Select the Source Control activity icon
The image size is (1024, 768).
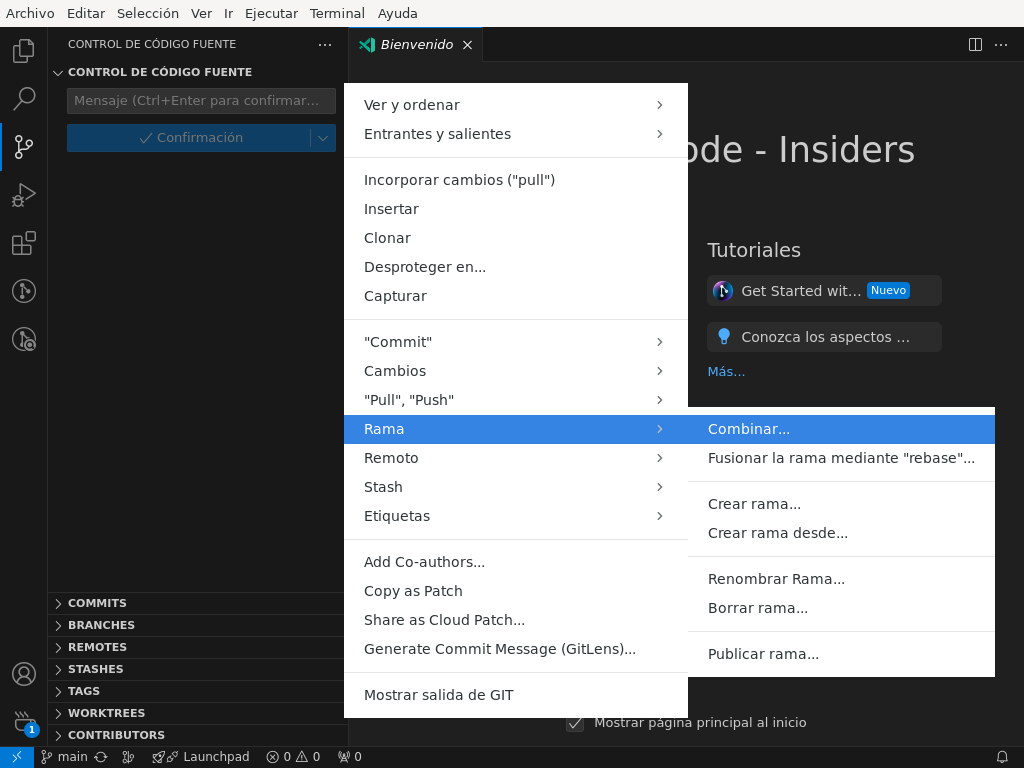click(24, 147)
